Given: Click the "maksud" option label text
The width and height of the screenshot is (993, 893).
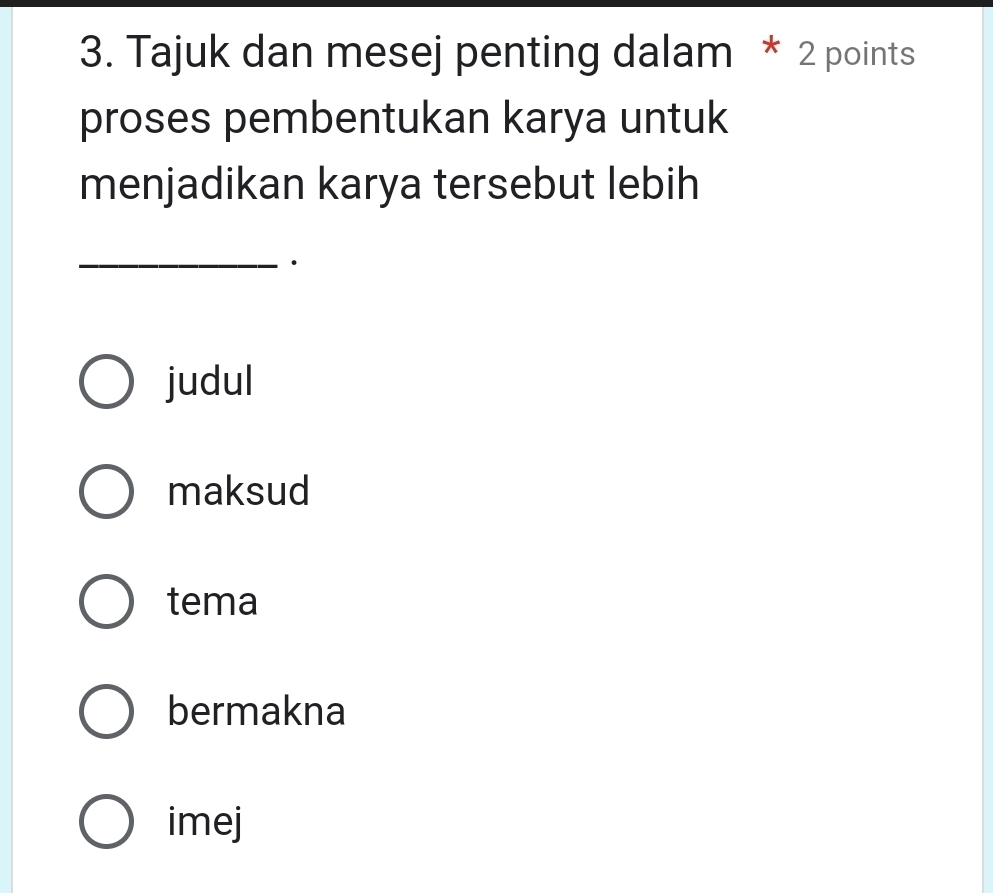Looking at the screenshot, I should (x=239, y=491).
